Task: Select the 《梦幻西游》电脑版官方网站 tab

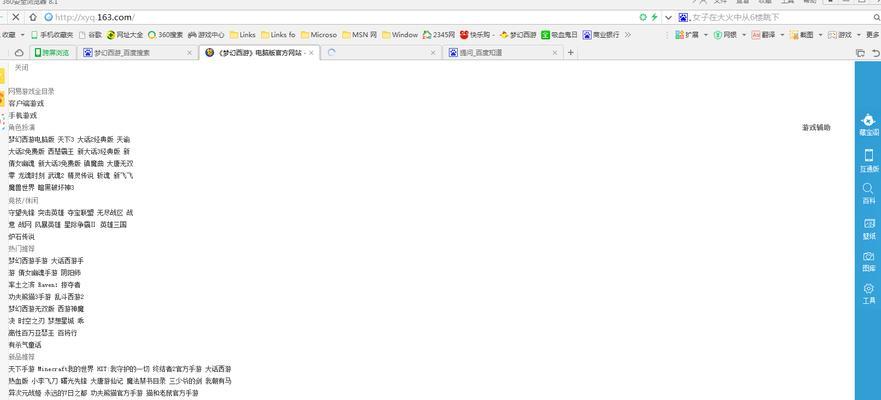Action: tap(260, 53)
